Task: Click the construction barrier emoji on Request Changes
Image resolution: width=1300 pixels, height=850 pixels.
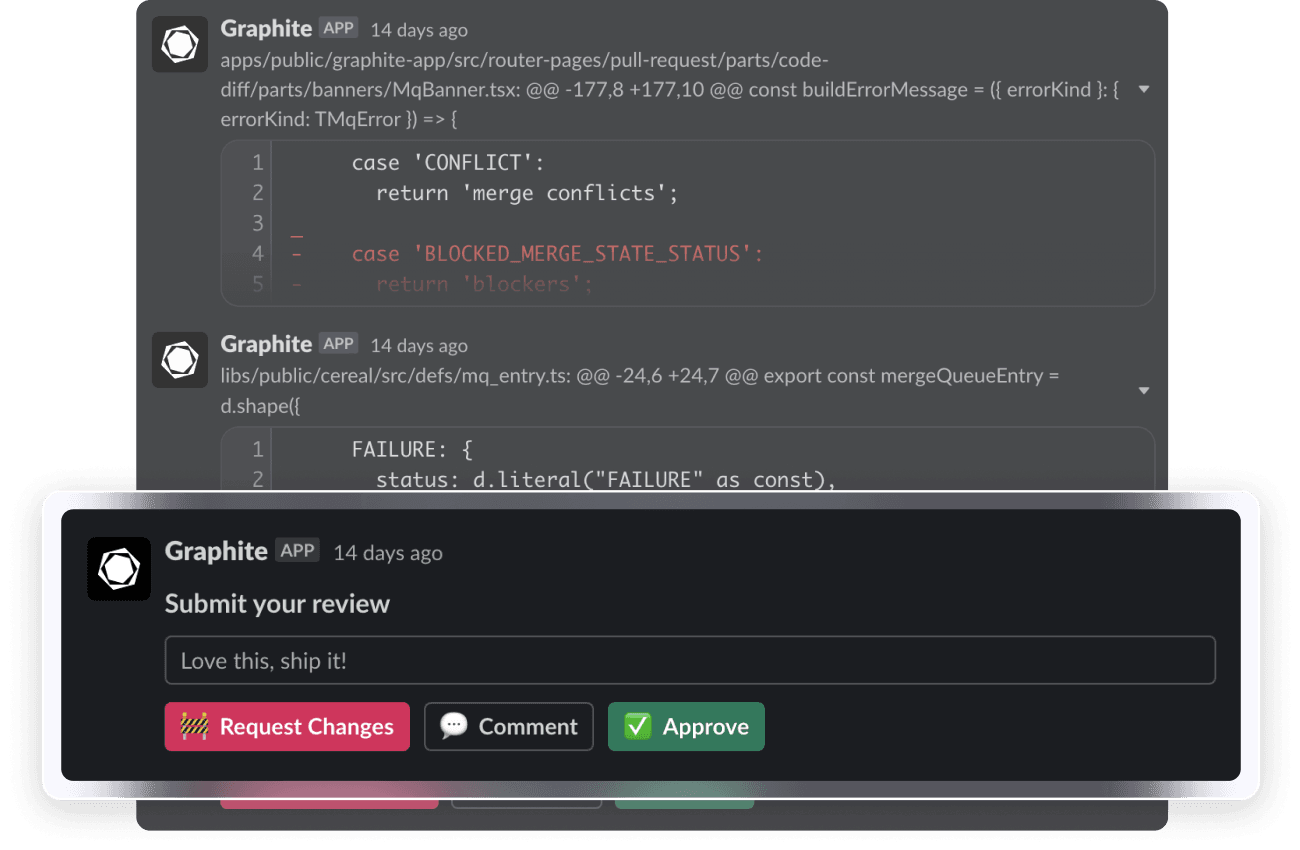Action: click(192, 726)
